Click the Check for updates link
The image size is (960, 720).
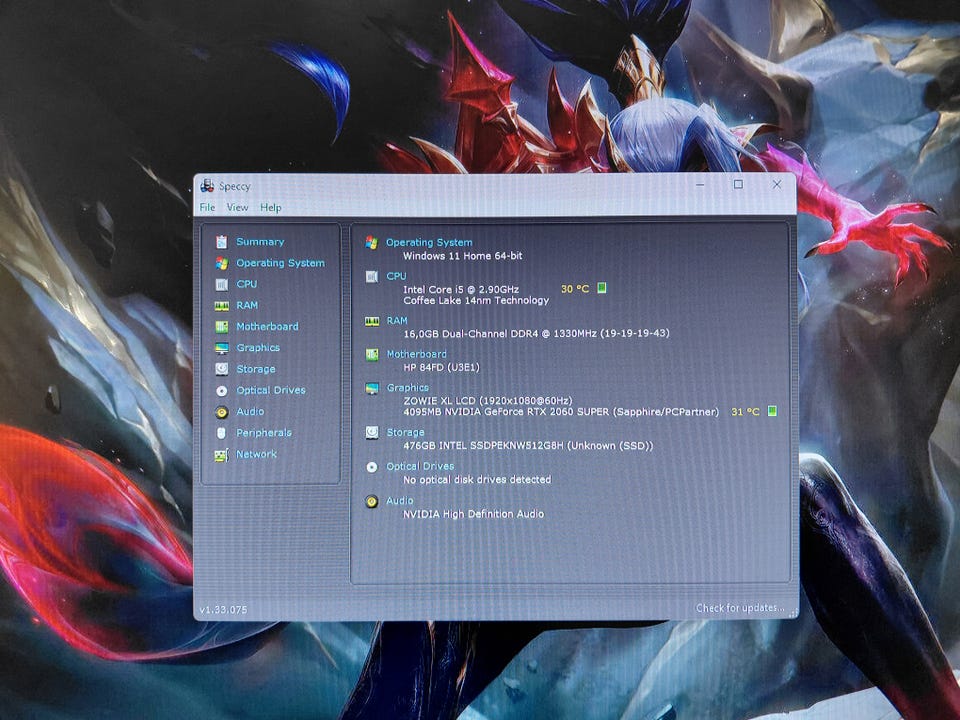[x=740, y=608]
